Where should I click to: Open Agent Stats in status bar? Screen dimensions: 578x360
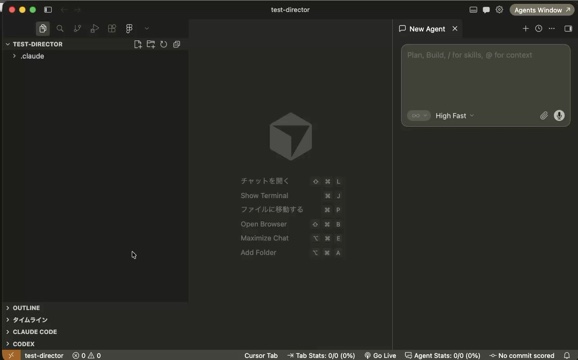[x=443, y=356]
